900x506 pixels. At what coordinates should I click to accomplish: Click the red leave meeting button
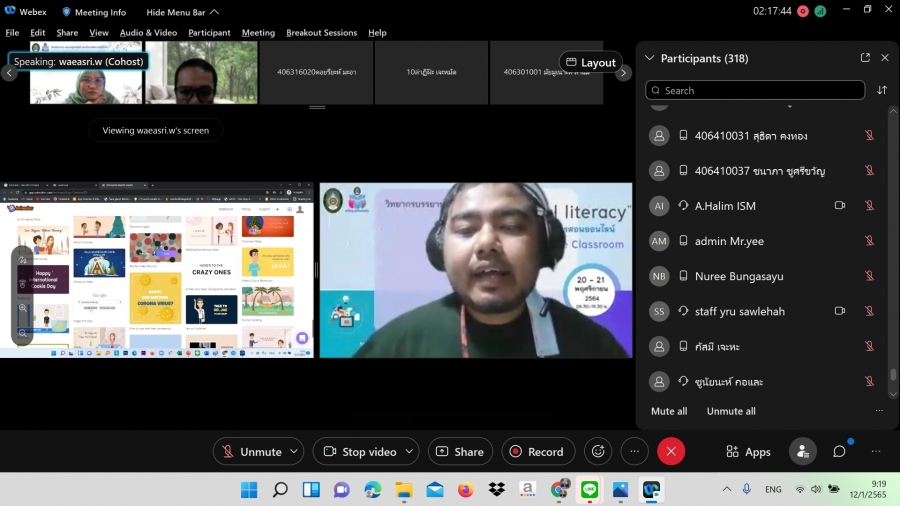(x=671, y=452)
